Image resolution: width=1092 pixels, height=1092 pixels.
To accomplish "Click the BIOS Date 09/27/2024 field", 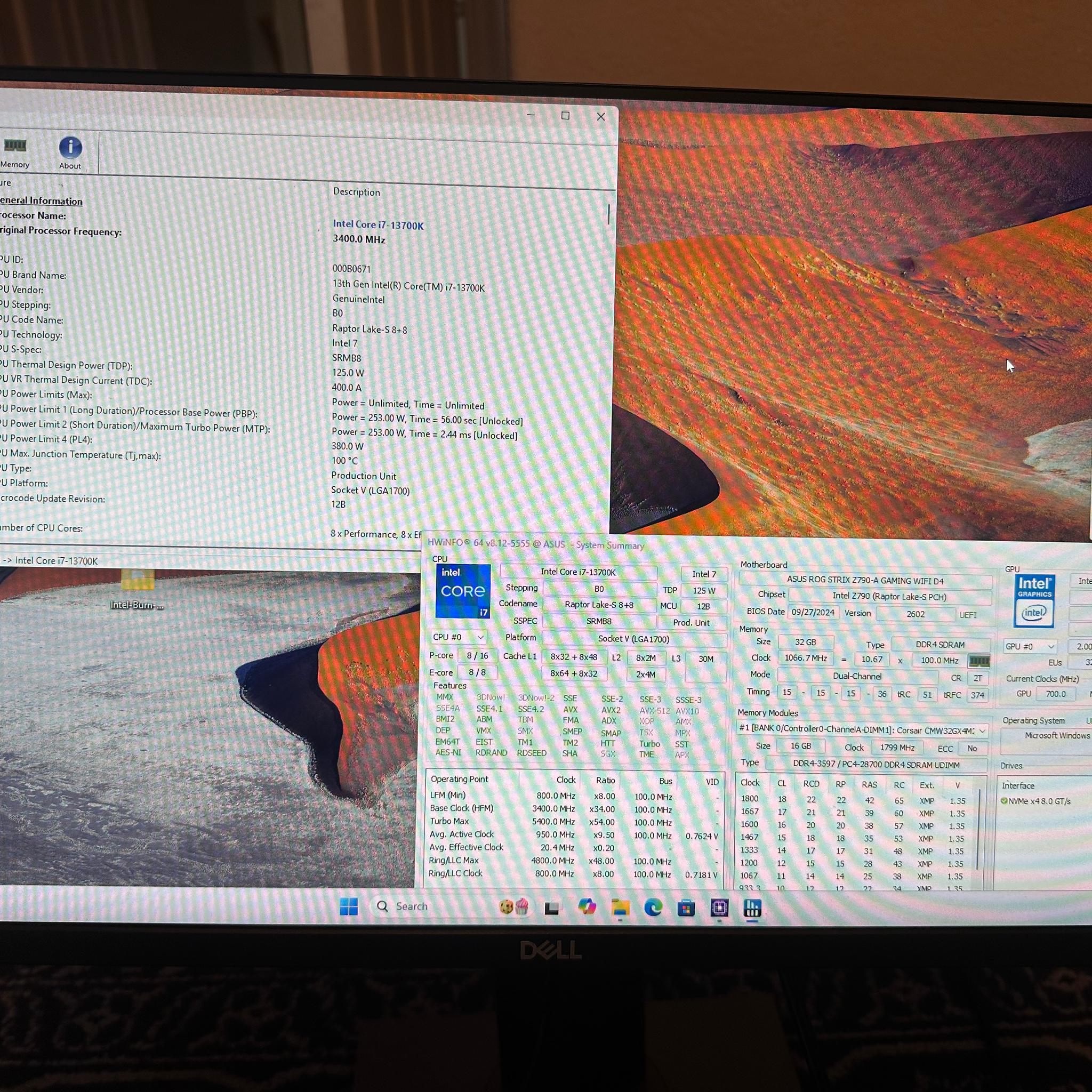I will click(812, 612).
